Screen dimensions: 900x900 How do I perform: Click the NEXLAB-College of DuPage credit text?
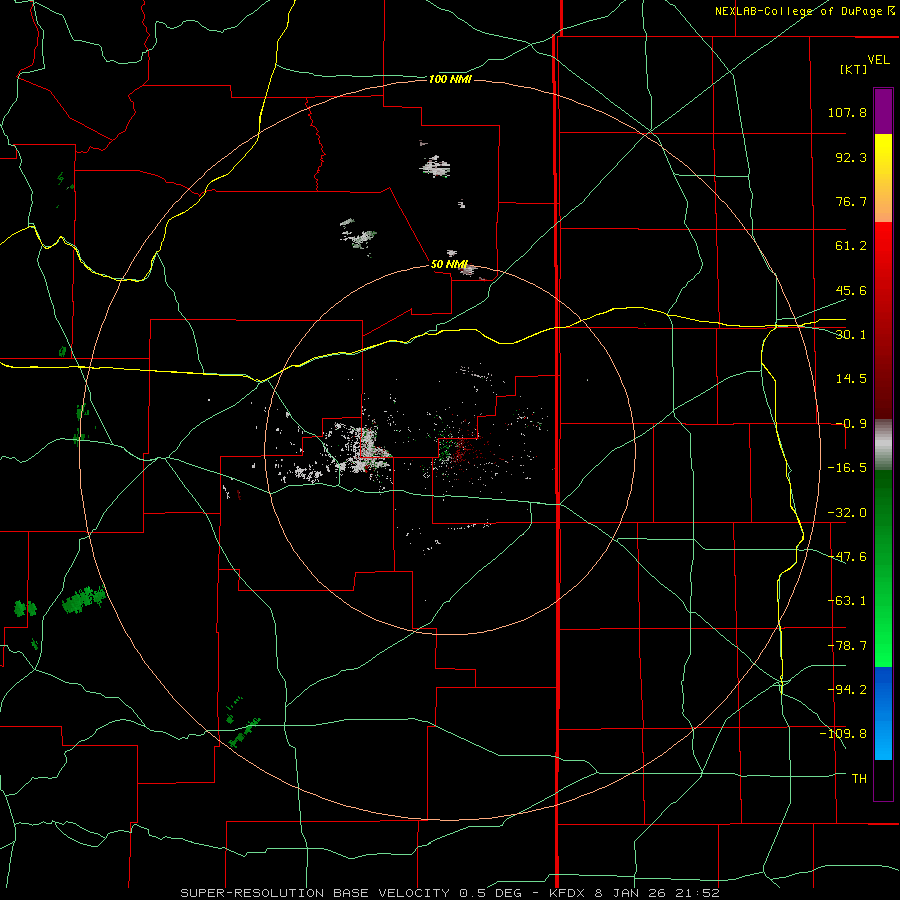coord(804,11)
